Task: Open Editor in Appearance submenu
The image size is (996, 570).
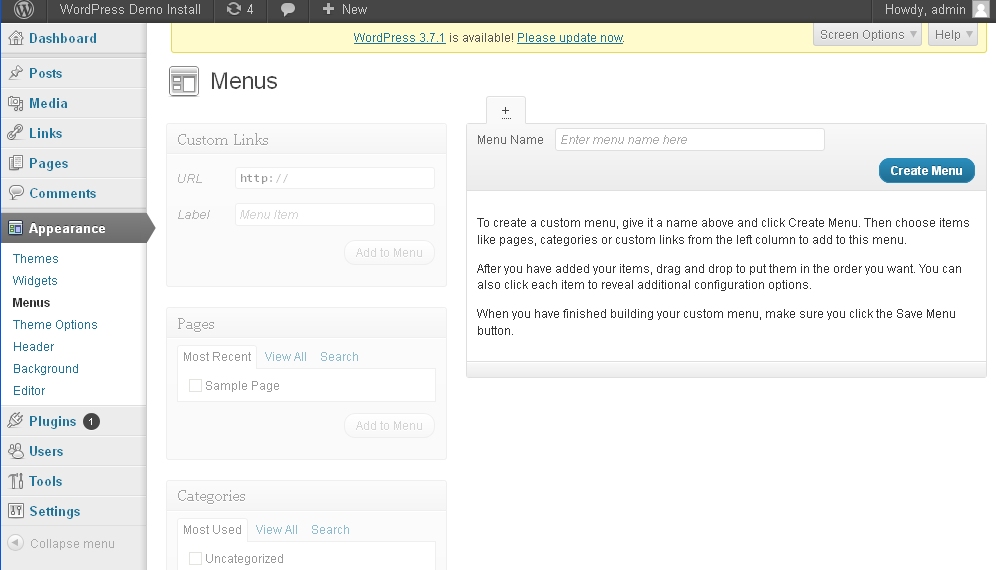Action: coord(29,390)
